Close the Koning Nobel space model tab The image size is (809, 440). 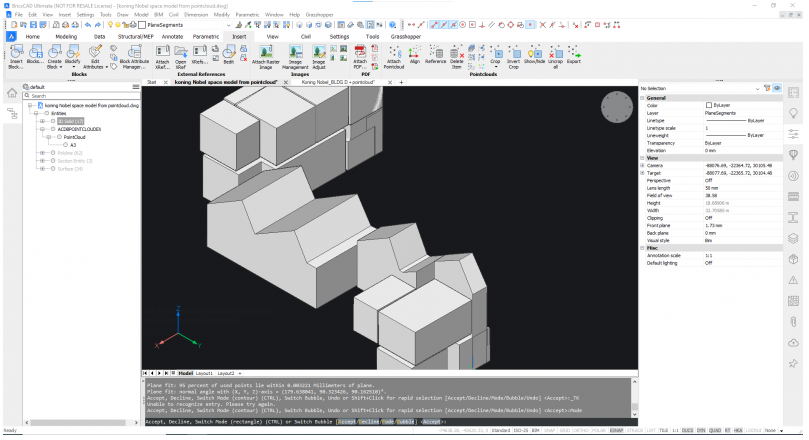pos(285,83)
